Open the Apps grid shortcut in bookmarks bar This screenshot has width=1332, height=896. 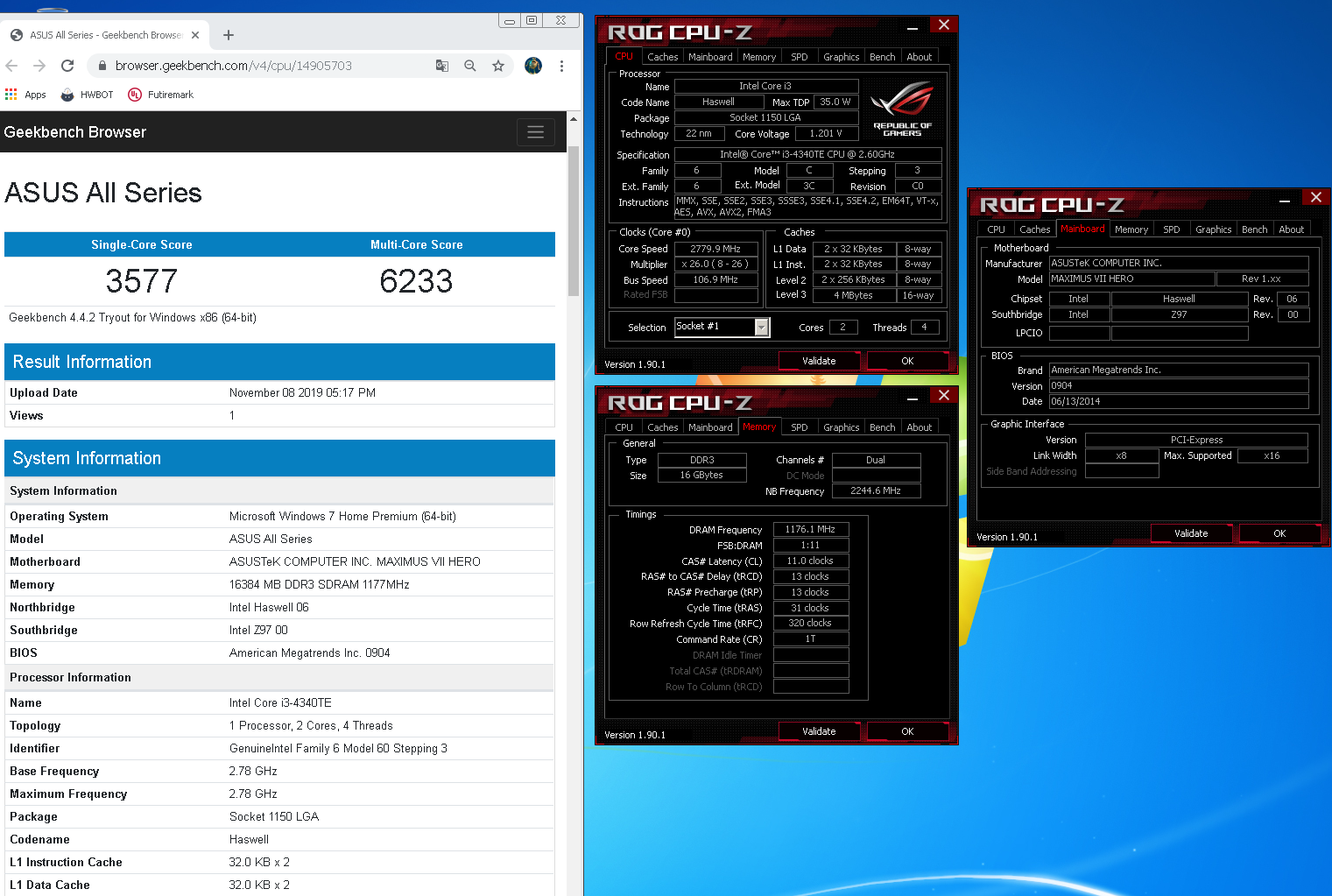click(25, 95)
